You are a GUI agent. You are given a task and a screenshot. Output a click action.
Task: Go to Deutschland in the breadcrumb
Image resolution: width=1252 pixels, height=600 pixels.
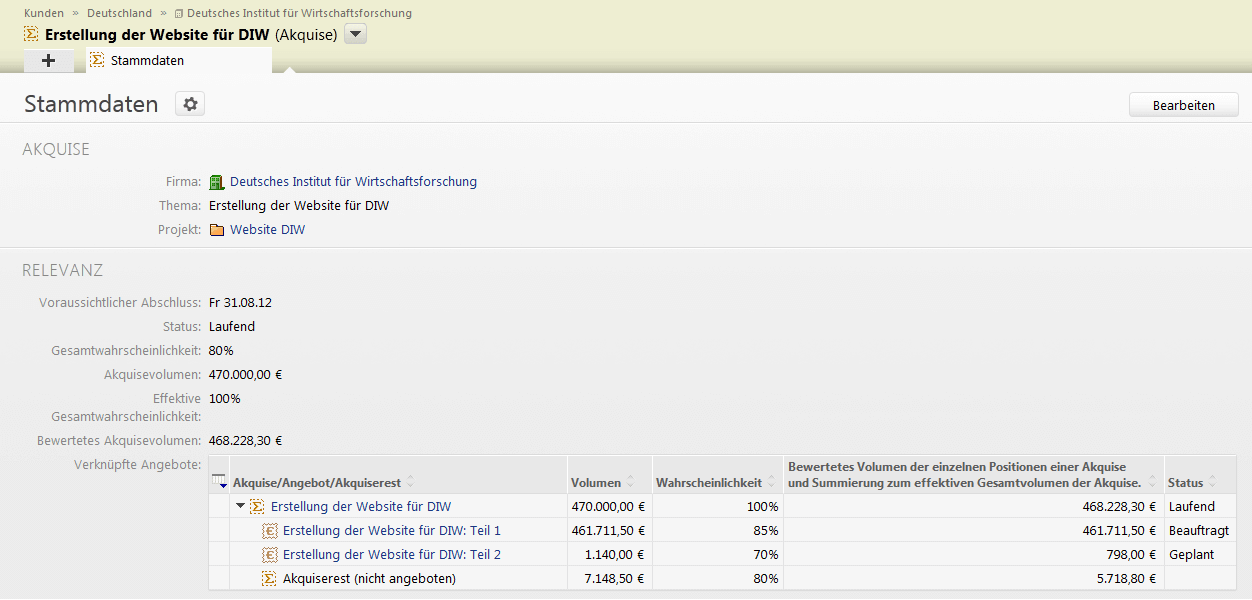(120, 14)
